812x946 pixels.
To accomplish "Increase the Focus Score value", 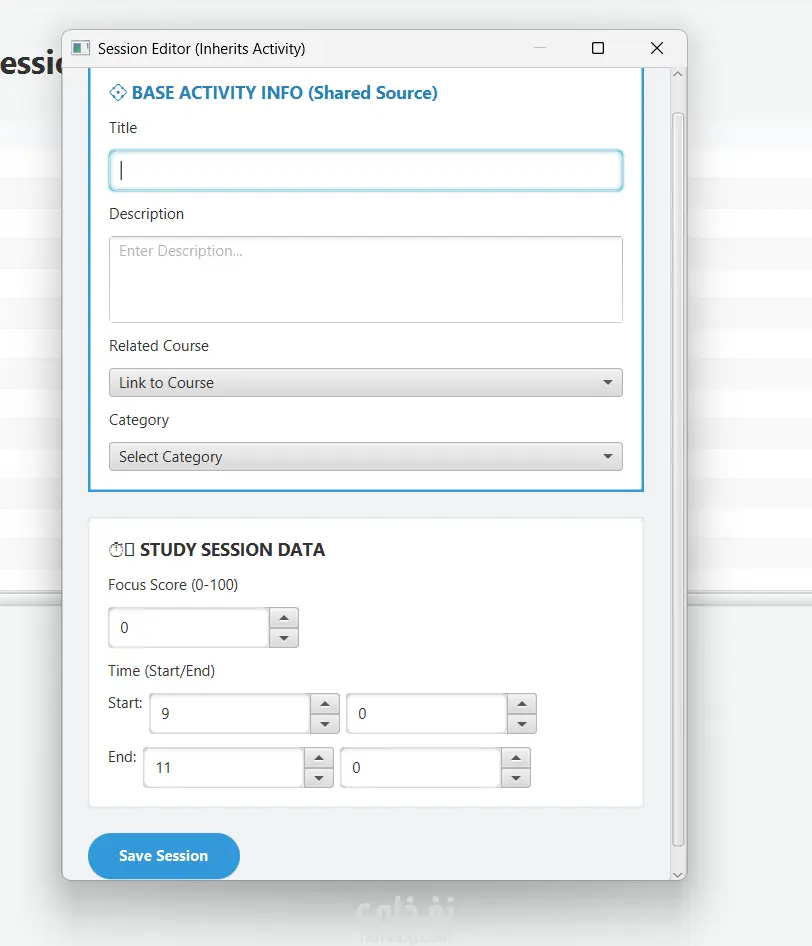I will pos(284,618).
